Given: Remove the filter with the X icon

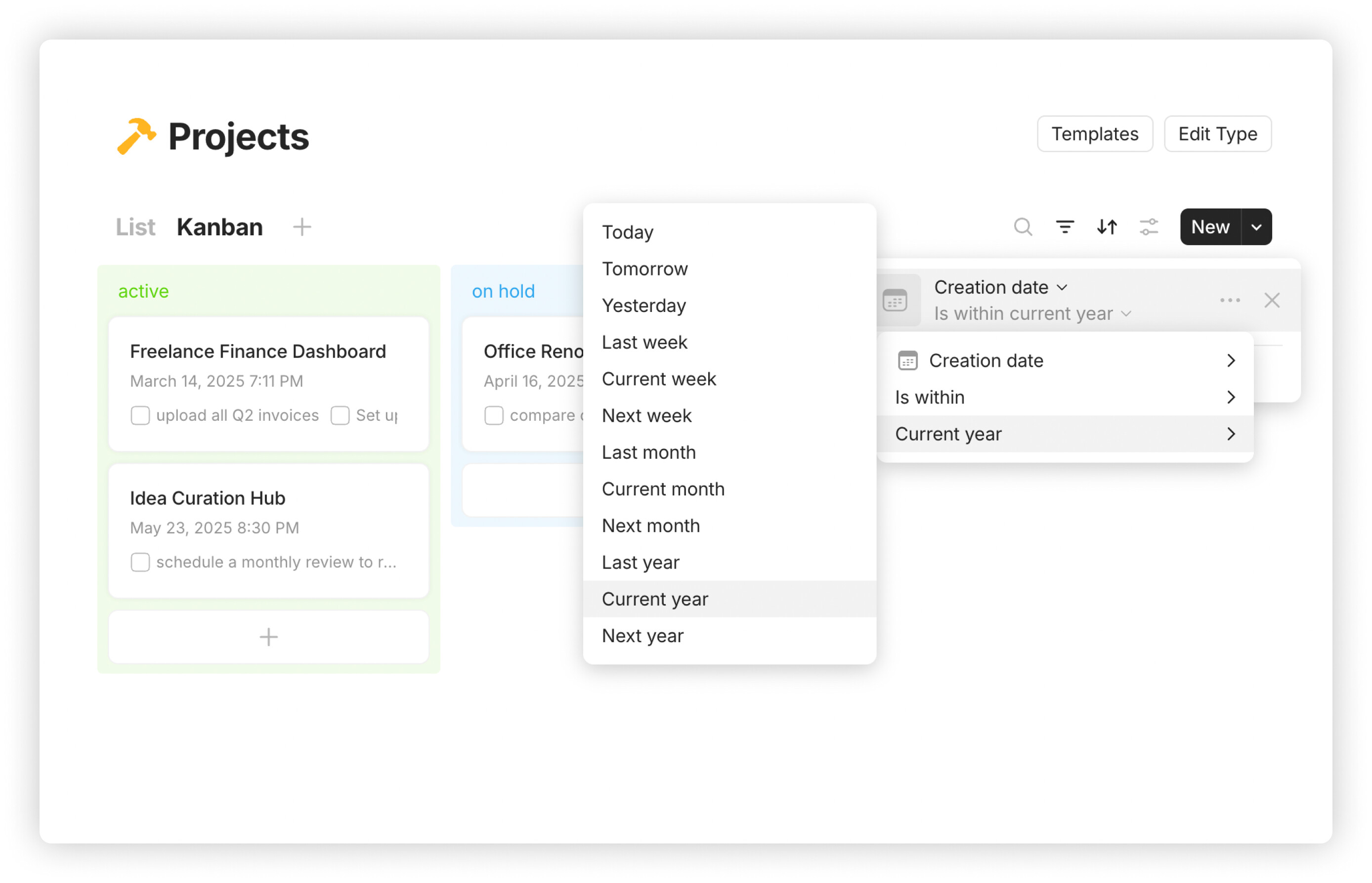Looking at the screenshot, I should [x=1271, y=301].
